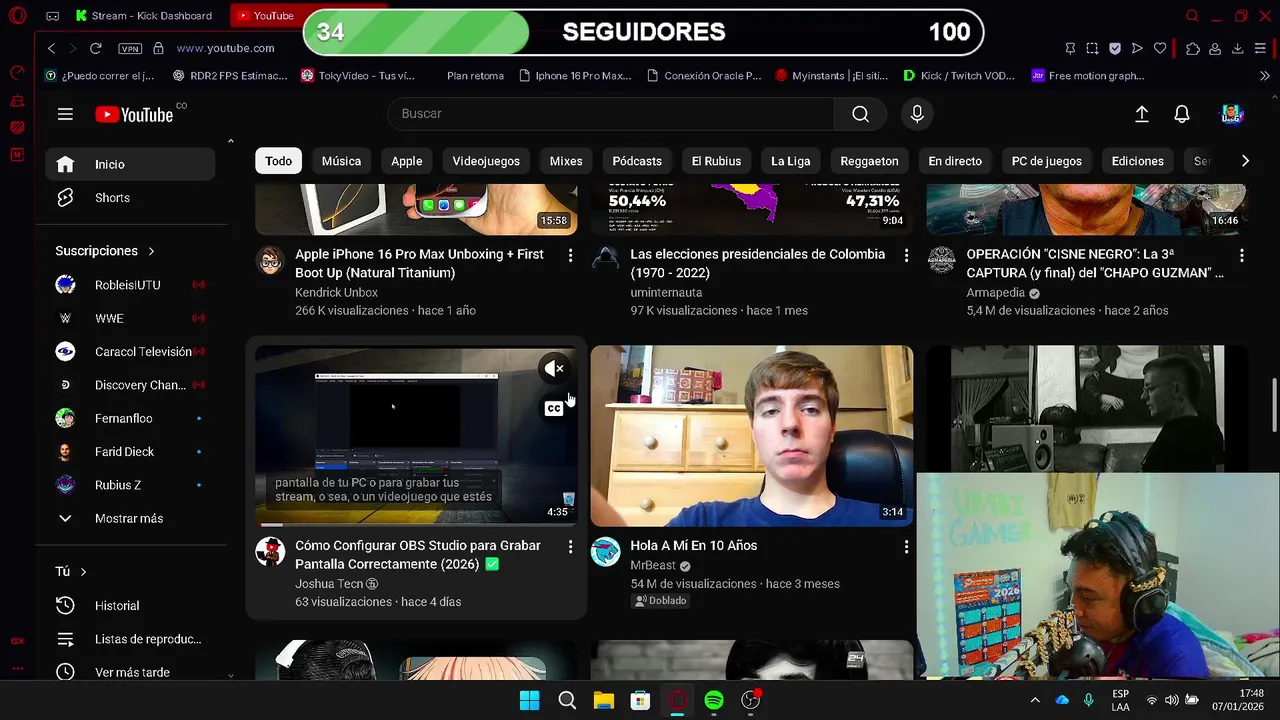The image size is (1280, 720).
Task: Open options menu for iPhone 16 unboxing video
Action: 571,256
